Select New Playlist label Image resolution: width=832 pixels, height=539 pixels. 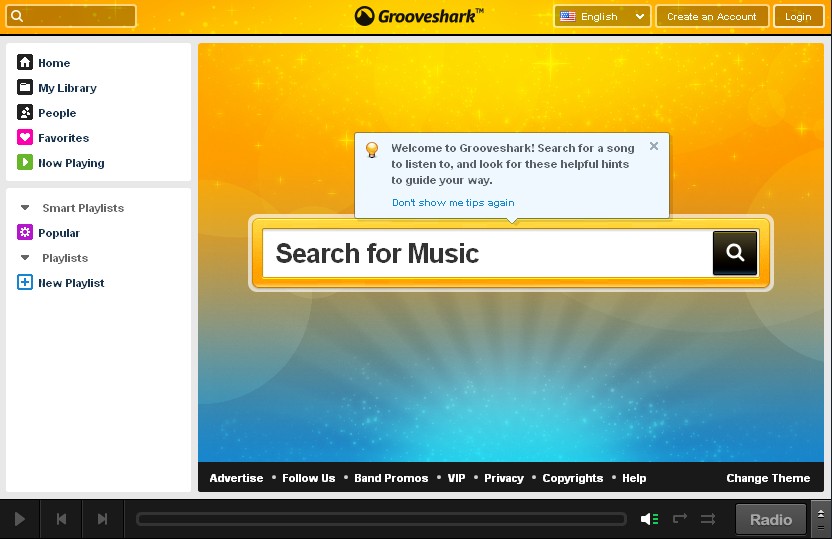(71, 283)
